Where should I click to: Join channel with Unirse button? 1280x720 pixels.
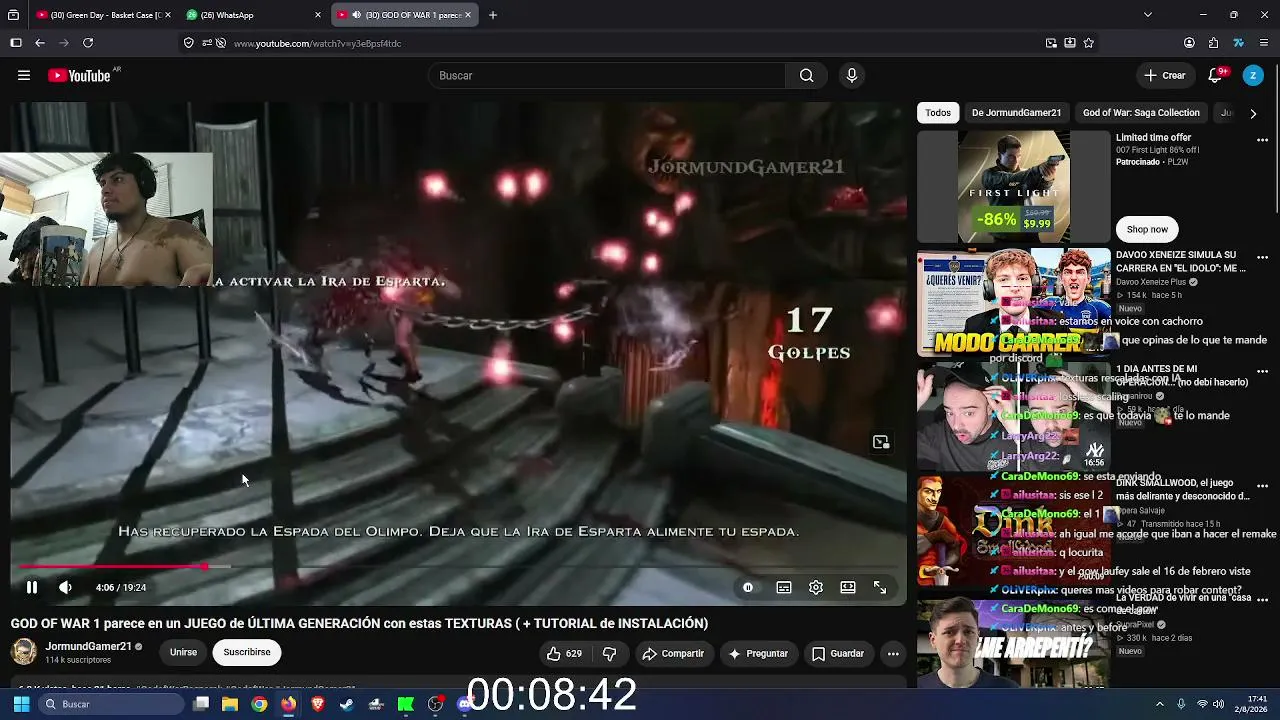point(183,652)
